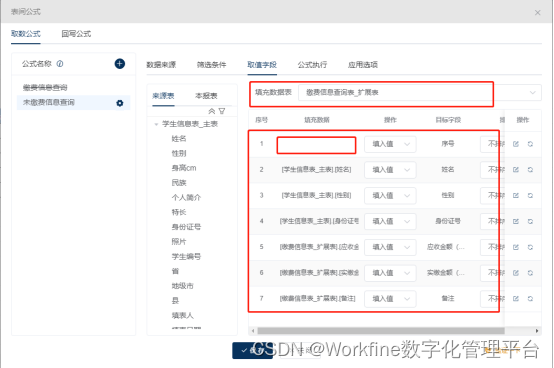The width and height of the screenshot is (554, 368).
Task: Switch to the 本报表 tab
Action: click(x=206, y=96)
